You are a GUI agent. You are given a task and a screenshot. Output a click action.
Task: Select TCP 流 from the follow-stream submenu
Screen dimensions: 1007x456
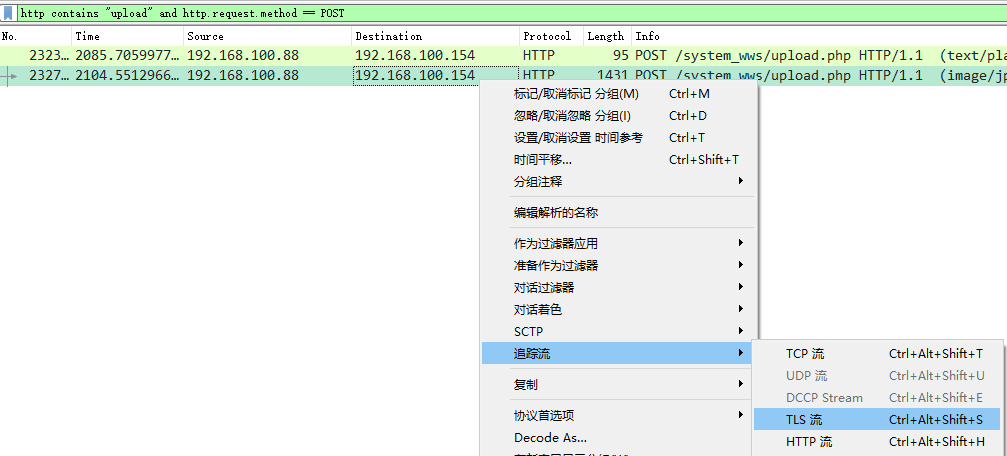pyautogui.click(x=805, y=354)
